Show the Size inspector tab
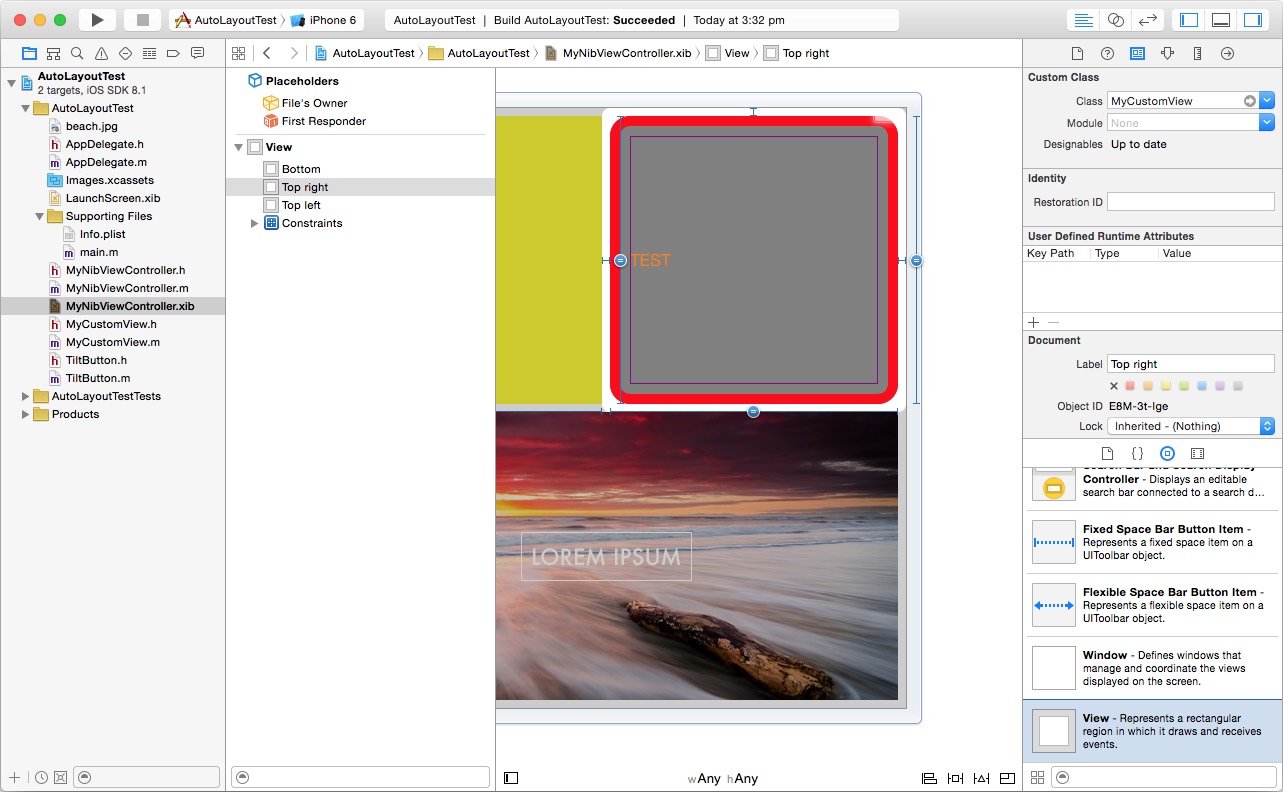 click(x=1197, y=54)
